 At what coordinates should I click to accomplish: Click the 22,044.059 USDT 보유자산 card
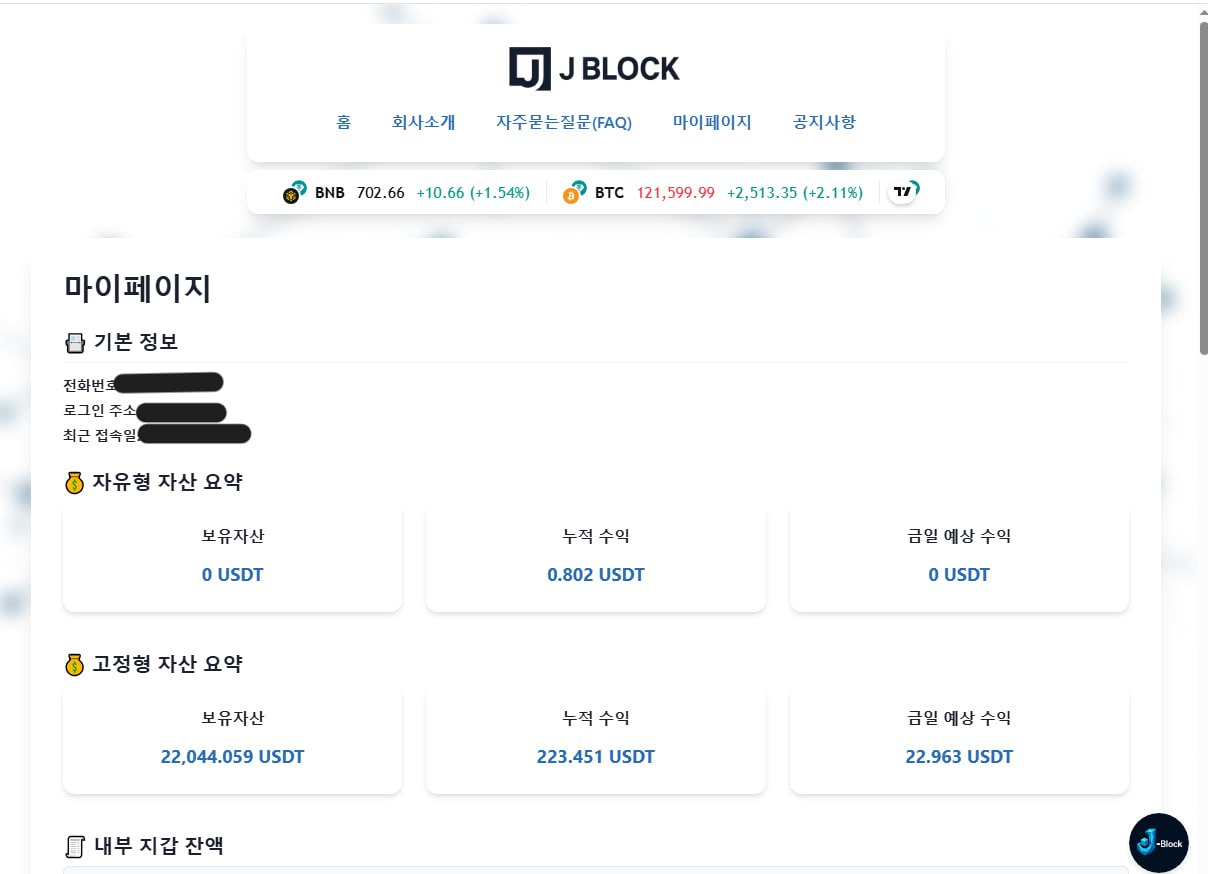point(232,739)
